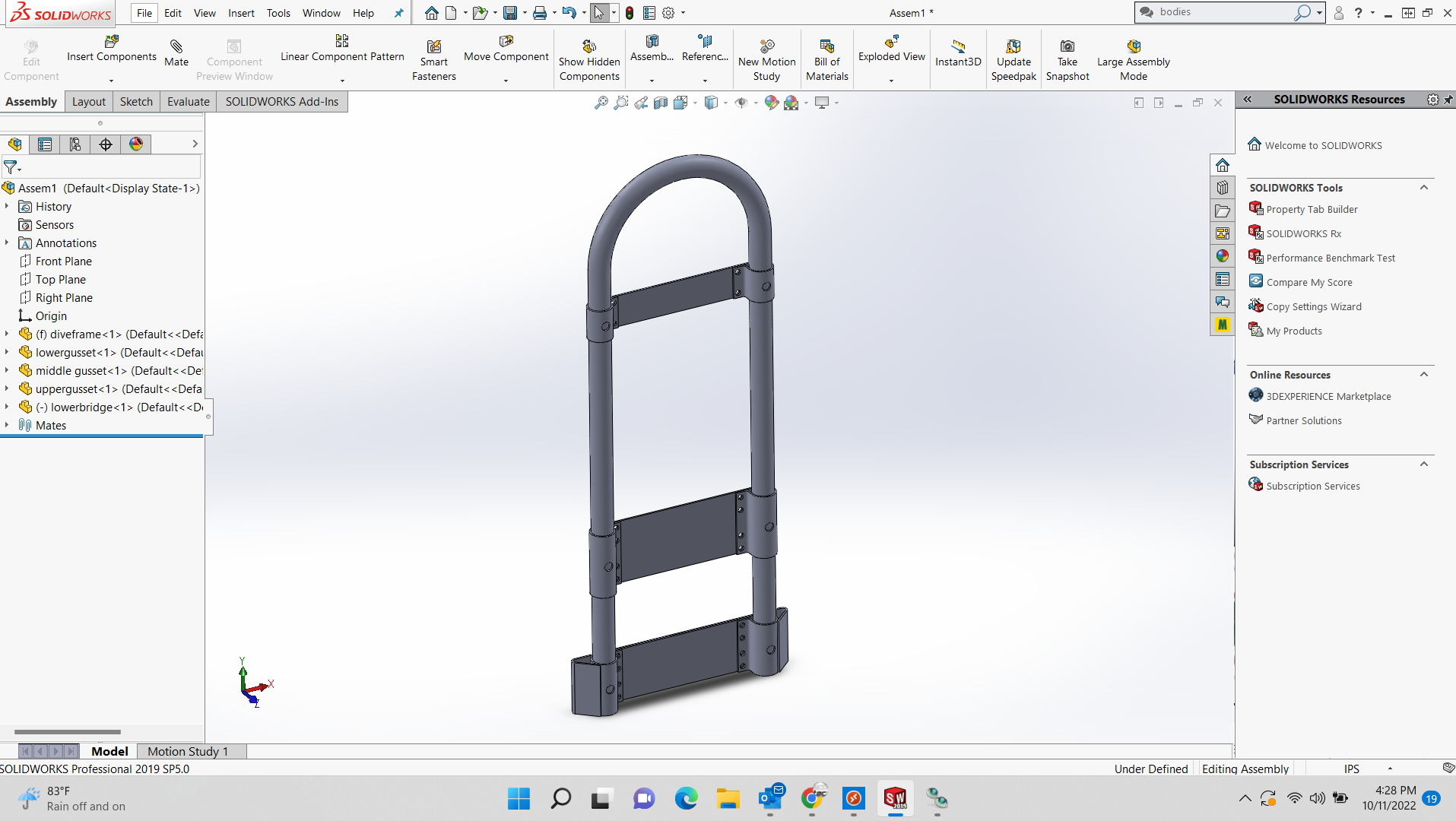Open the PropertyManager tab
The width and height of the screenshot is (1456, 821).
tap(45, 144)
